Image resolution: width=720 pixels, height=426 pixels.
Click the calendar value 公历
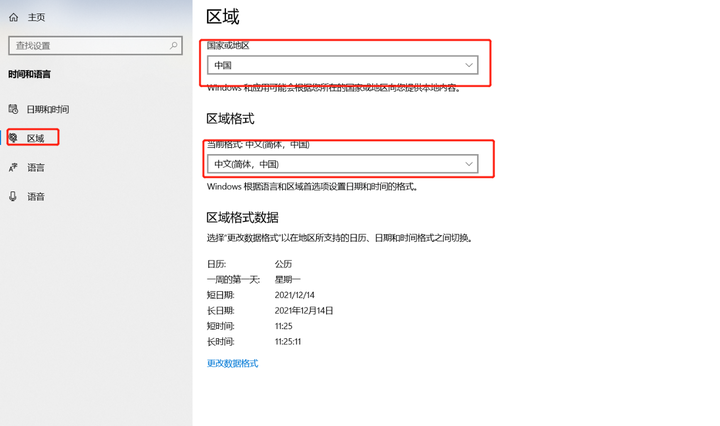(283, 264)
